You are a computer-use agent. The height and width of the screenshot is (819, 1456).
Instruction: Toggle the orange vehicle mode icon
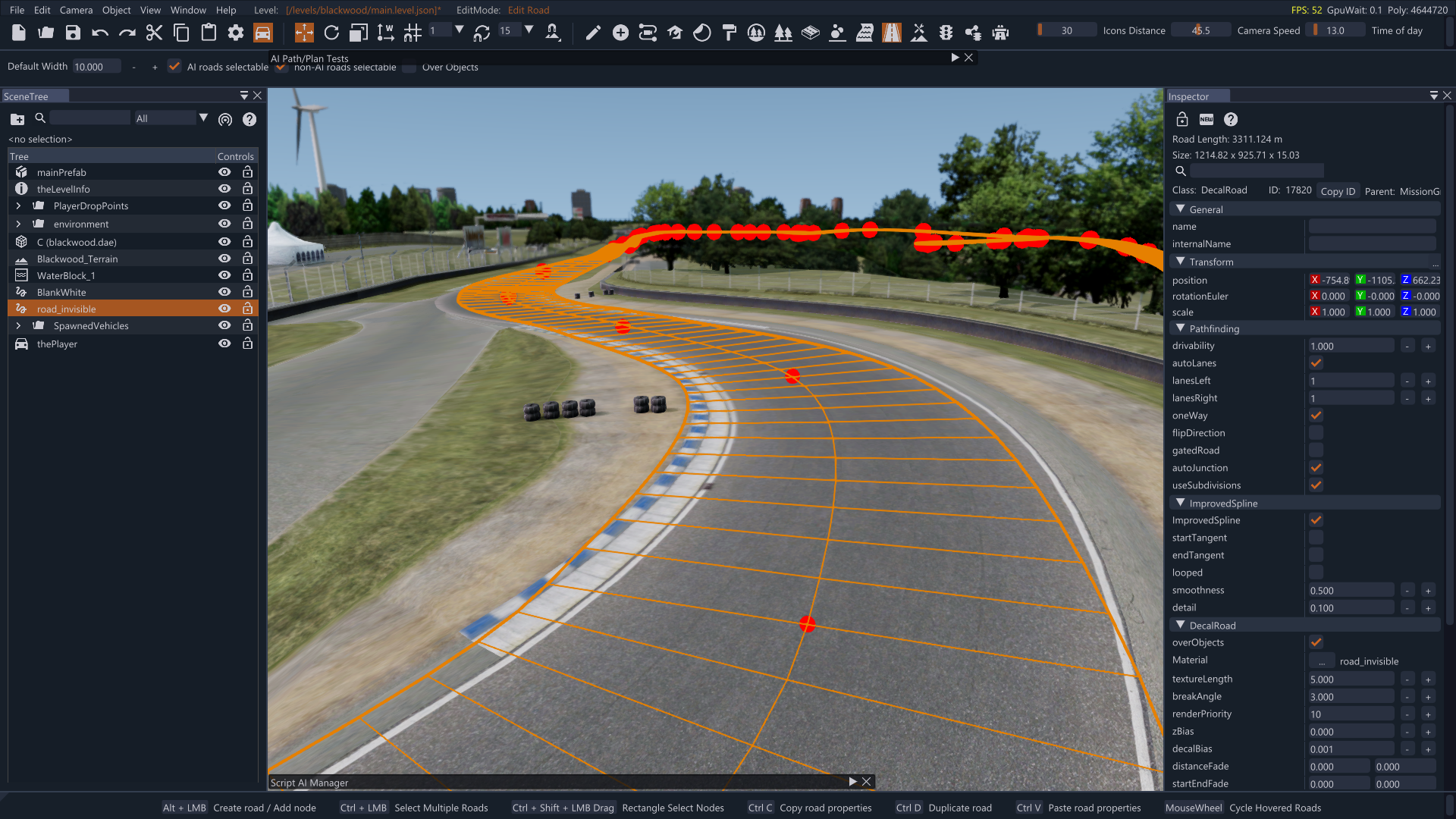pos(262,32)
